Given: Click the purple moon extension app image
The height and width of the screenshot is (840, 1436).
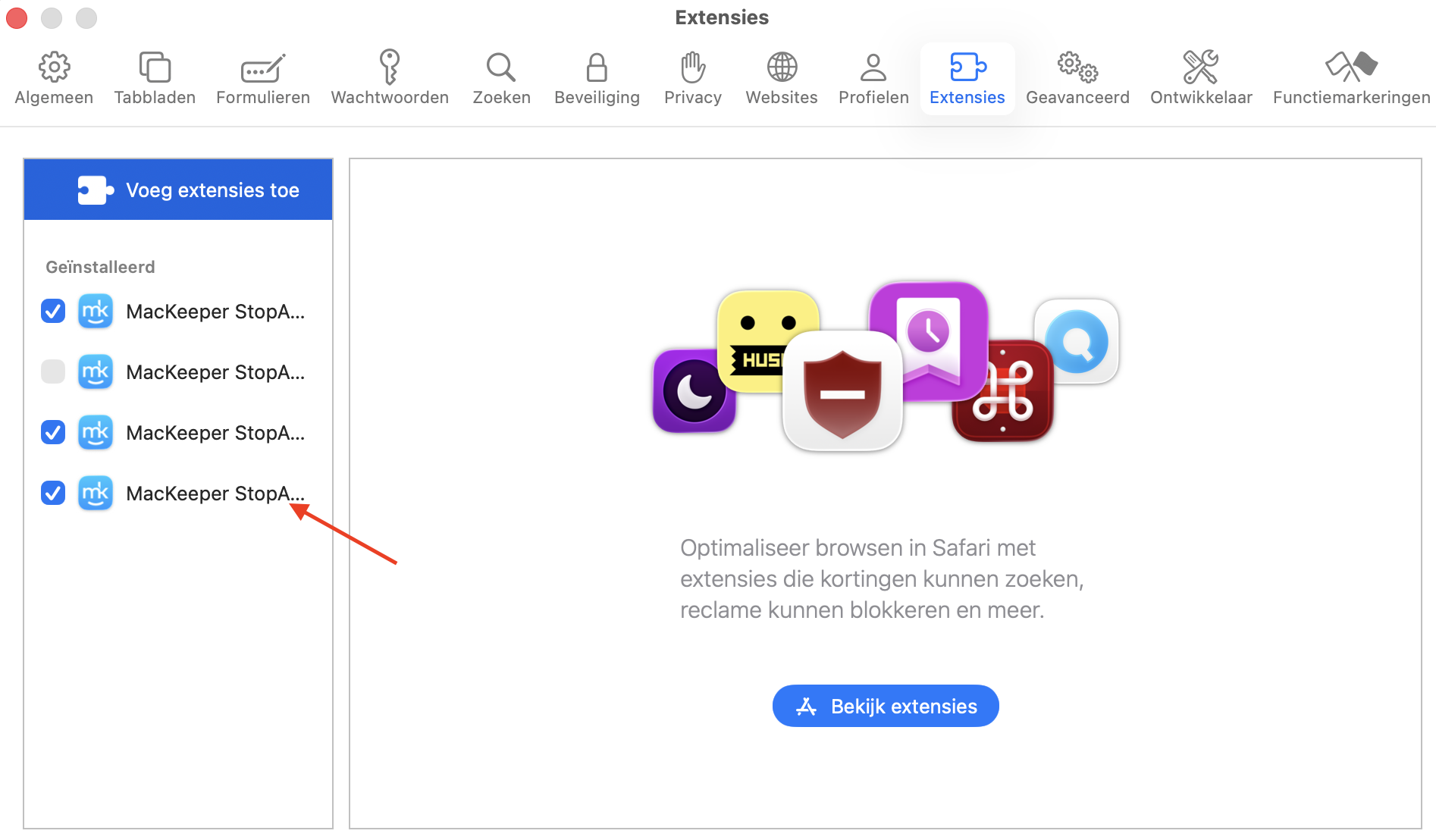Looking at the screenshot, I should point(693,391).
